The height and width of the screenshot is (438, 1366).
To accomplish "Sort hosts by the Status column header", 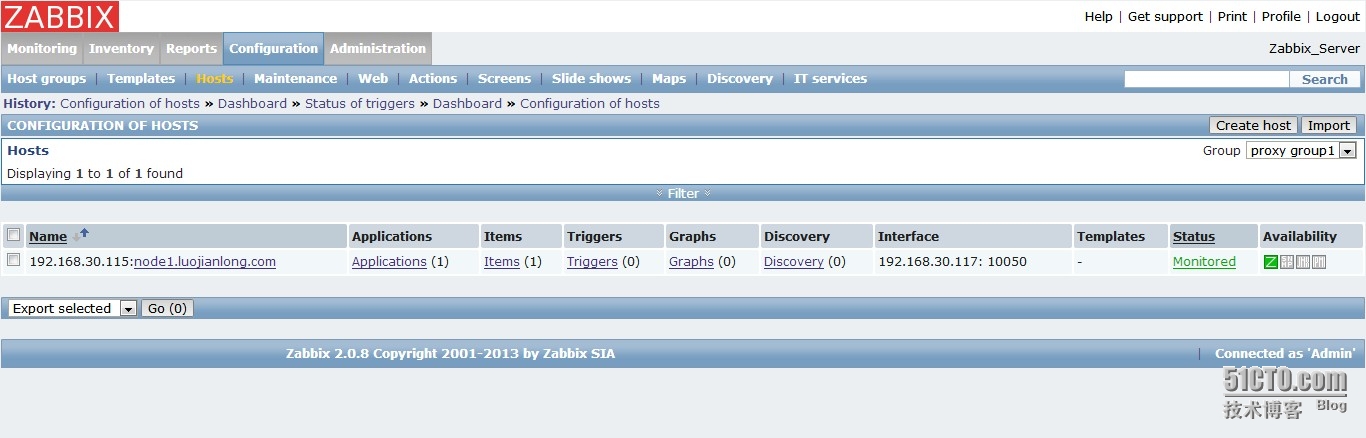I will click(x=1194, y=237).
